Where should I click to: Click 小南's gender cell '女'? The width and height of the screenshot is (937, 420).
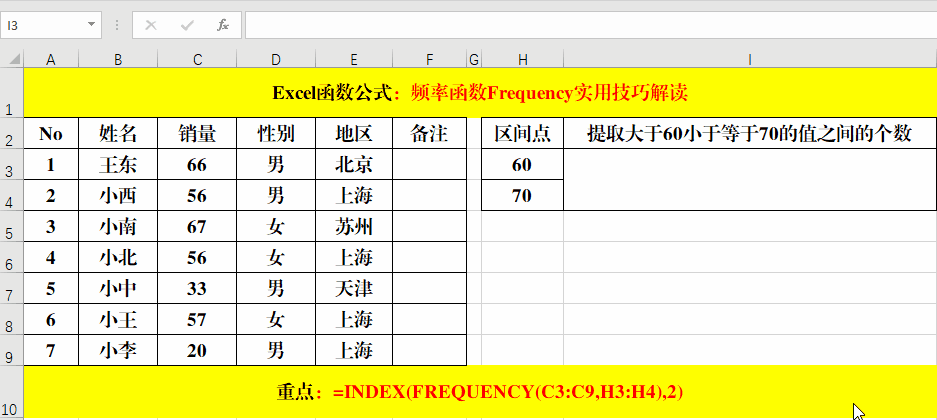276,226
